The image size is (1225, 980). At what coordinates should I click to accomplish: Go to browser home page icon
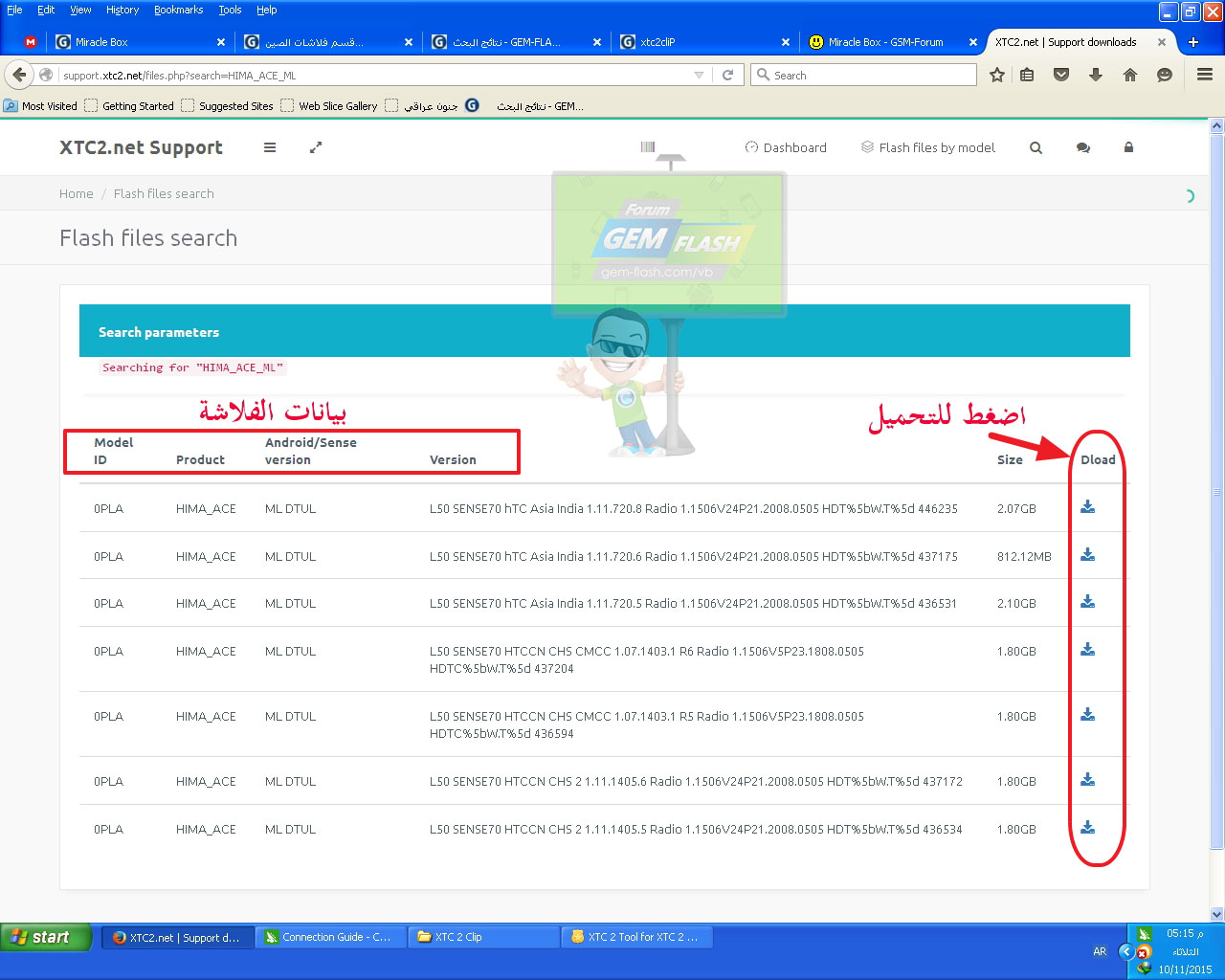click(1130, 75)
